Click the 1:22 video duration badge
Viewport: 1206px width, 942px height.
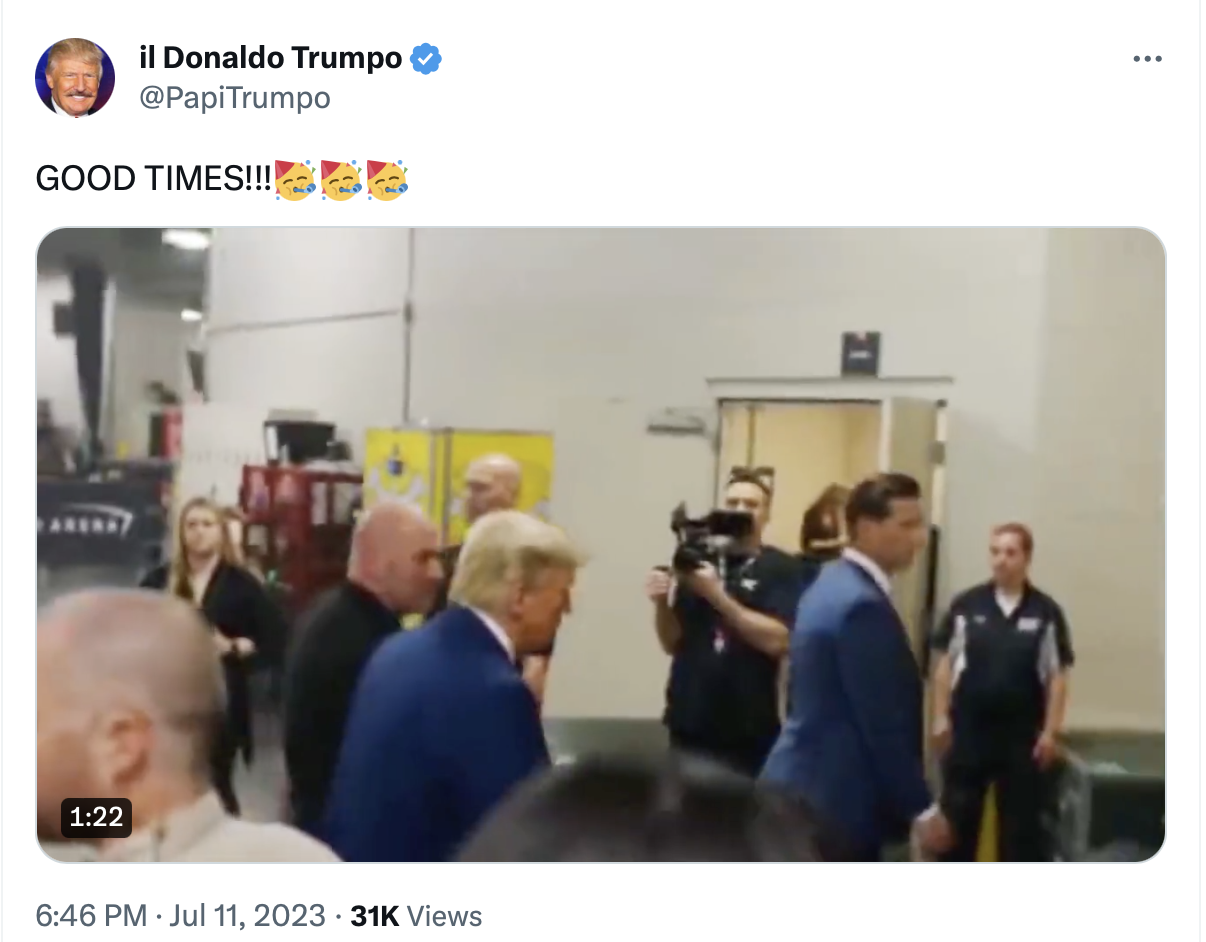pyautogui.click(x=96, y=817)
